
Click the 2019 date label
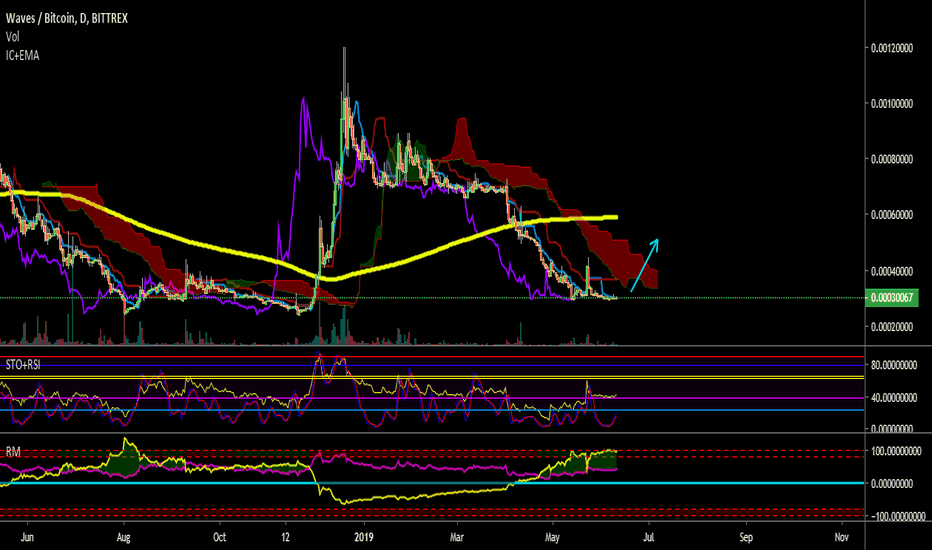[x=363, y=537]
